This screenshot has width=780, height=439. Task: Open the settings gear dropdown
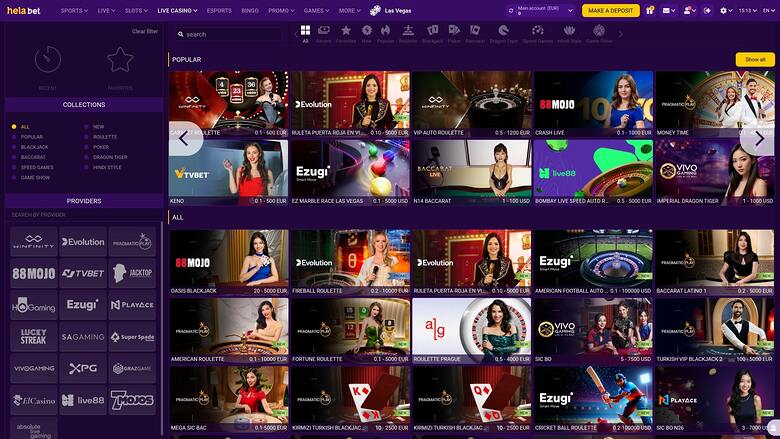point(726,10)
